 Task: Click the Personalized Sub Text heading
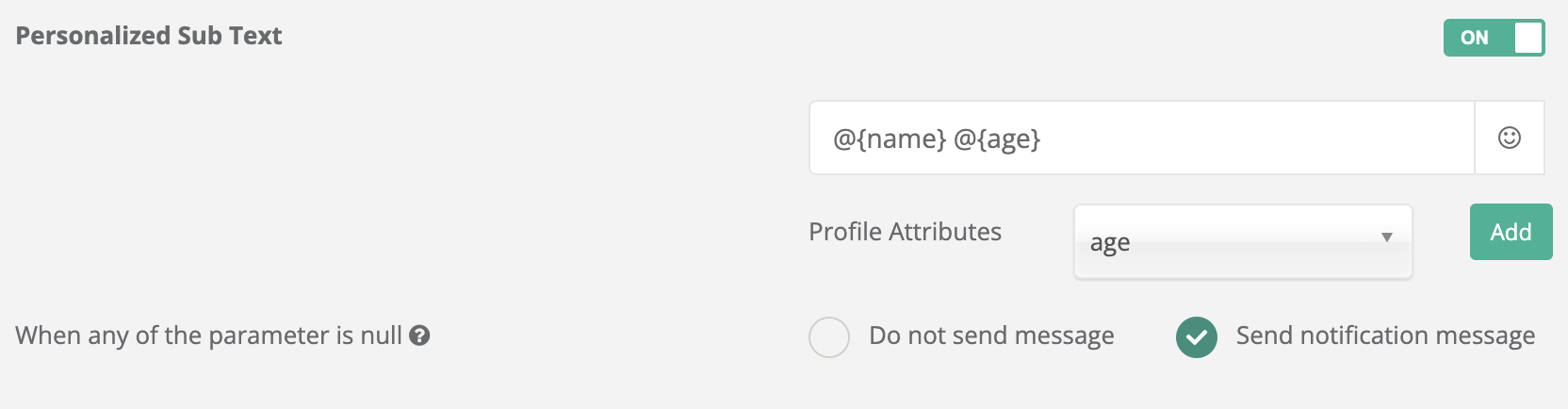149,36
